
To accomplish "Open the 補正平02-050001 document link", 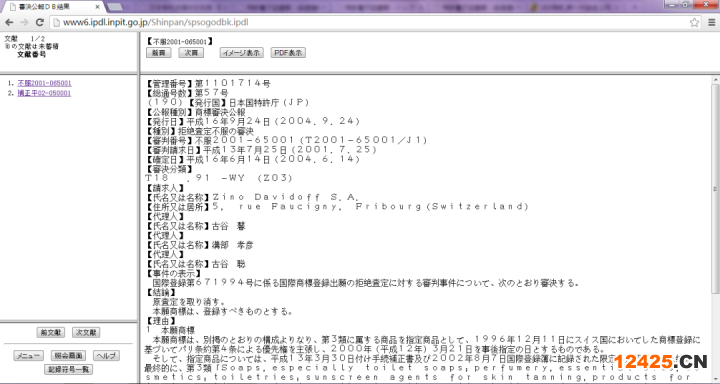I will (45, 93).
